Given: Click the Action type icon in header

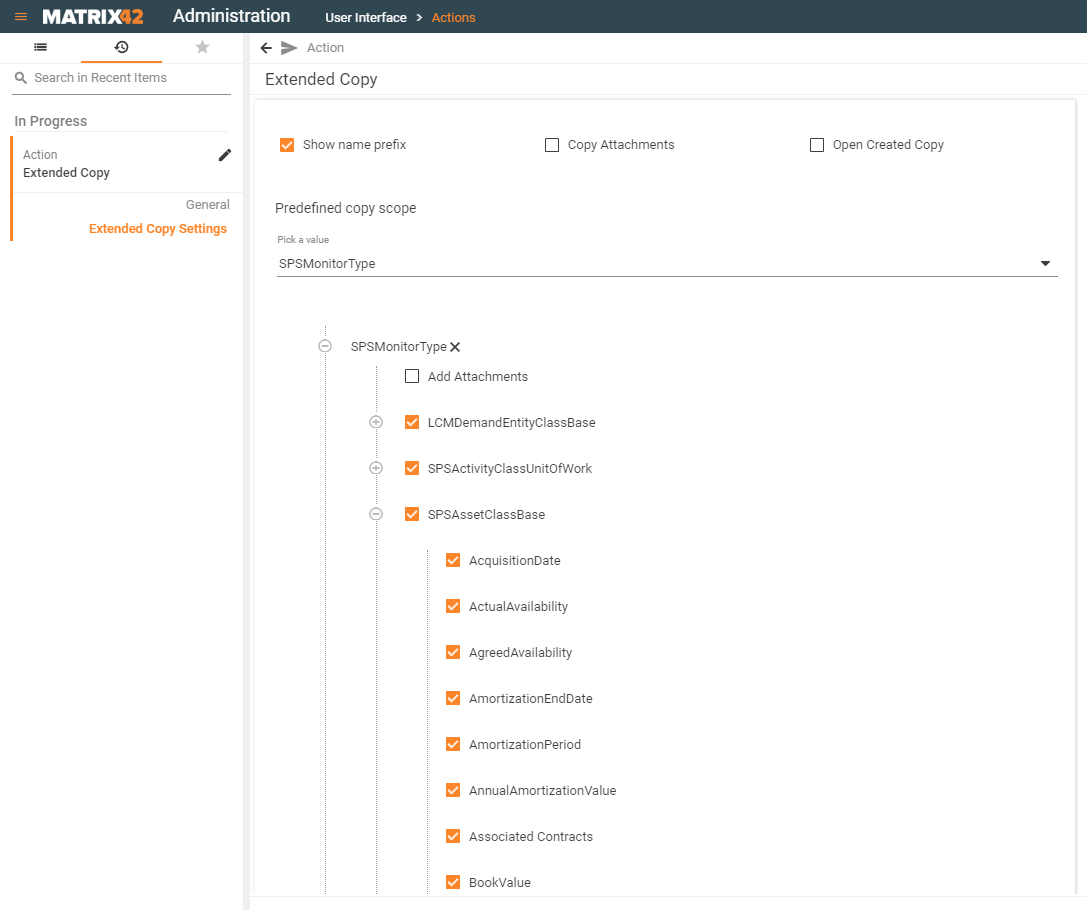Looking at the screenshot, I should coord(289,48).
